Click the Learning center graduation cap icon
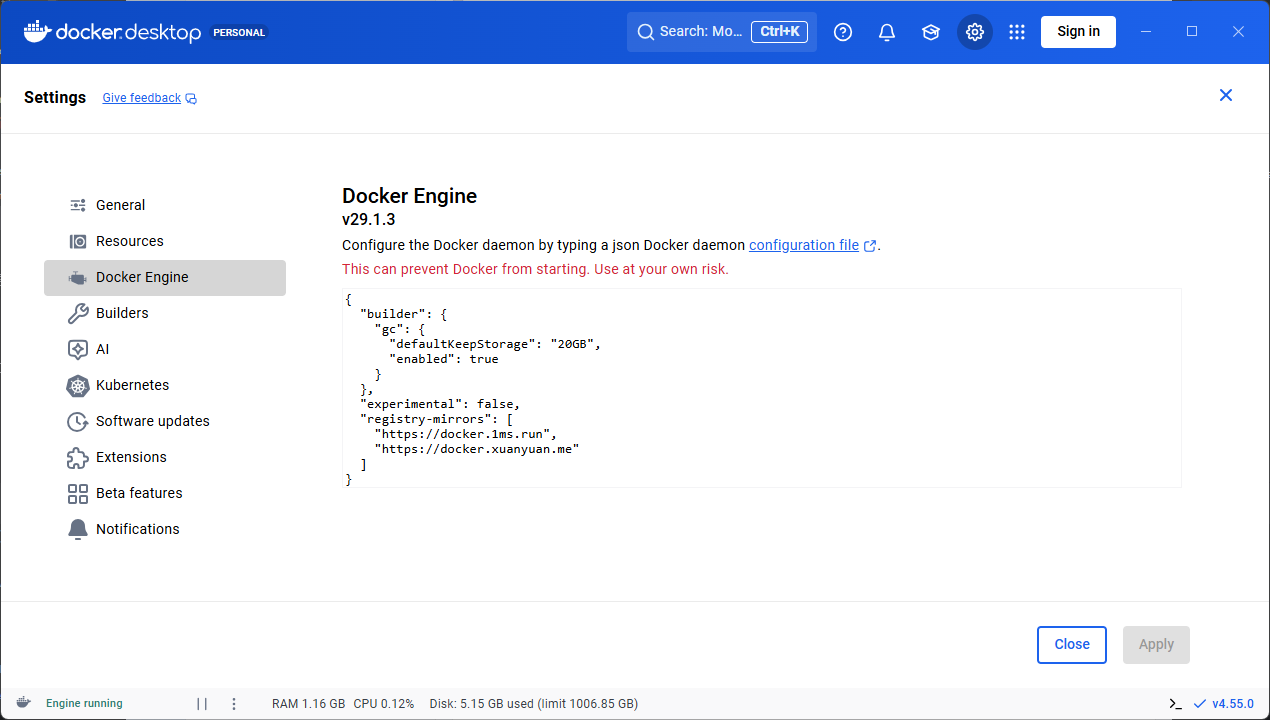This screenshot has height=720, width=1270. click(931, 32)
